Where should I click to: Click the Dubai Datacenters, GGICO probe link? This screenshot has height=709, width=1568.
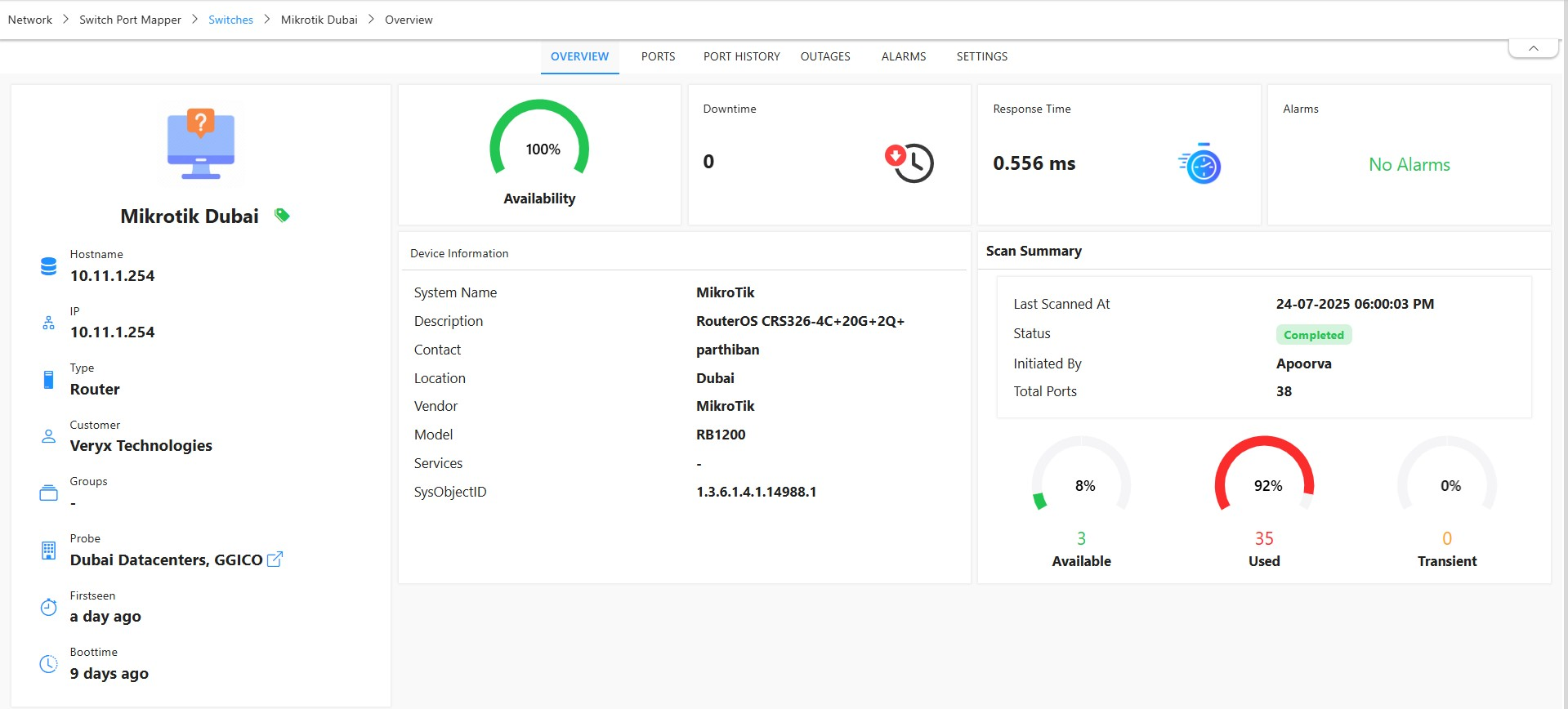[166, 560]
